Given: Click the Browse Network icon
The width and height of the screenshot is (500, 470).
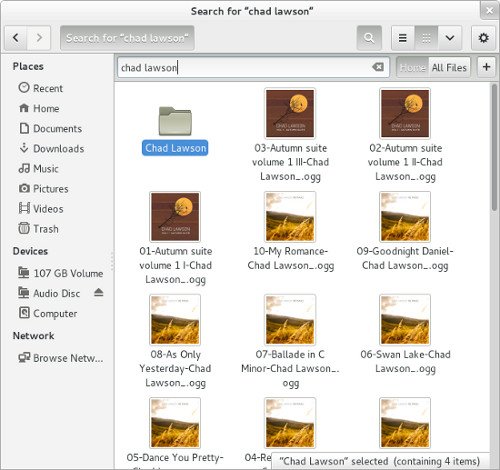Looking at the screenshot, I should (24, 357).
